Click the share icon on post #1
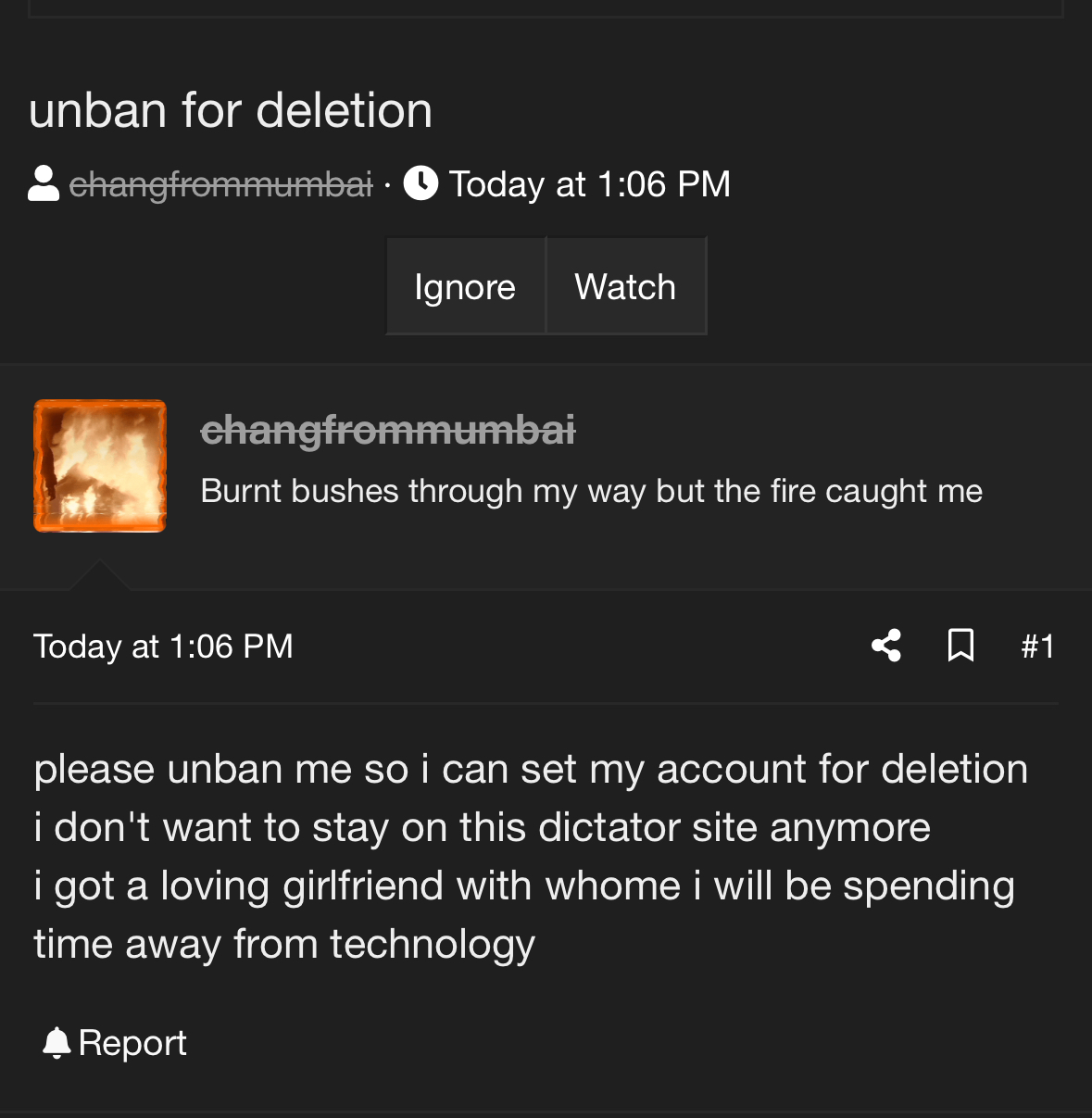 point(886,646)
